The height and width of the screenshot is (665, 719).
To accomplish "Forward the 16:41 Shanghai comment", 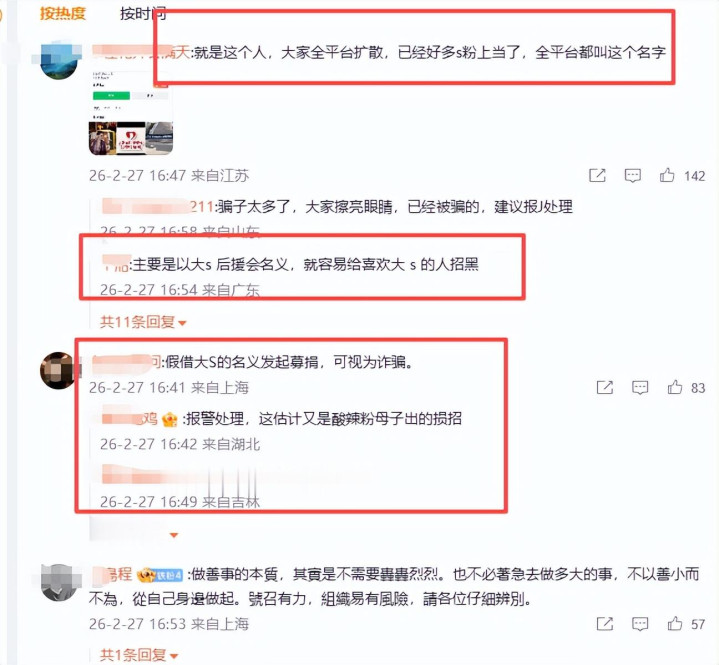I will (x=604, y=388).
